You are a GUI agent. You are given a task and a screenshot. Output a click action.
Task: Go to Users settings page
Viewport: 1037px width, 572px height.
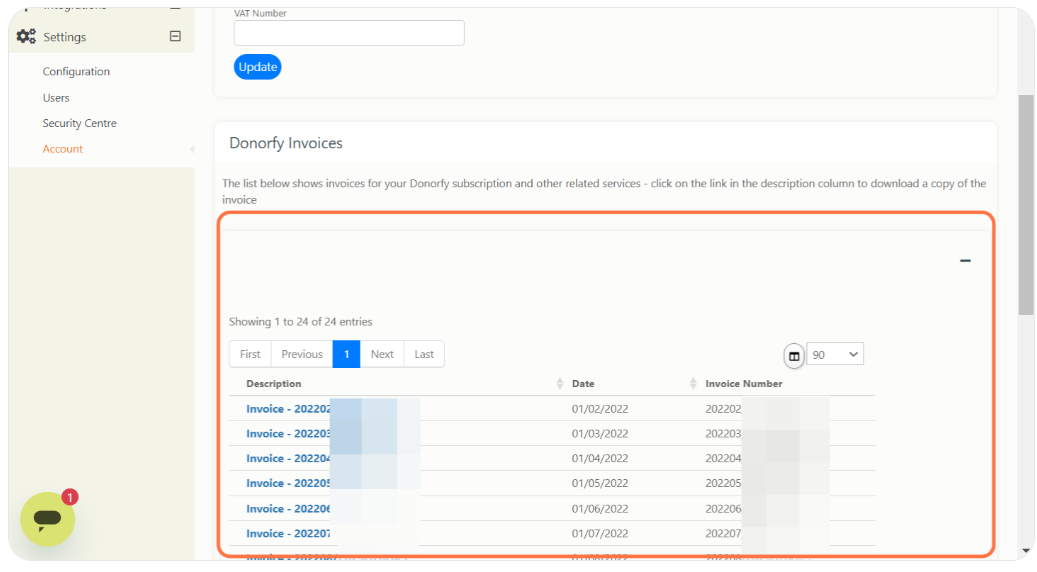pos(56,98)
